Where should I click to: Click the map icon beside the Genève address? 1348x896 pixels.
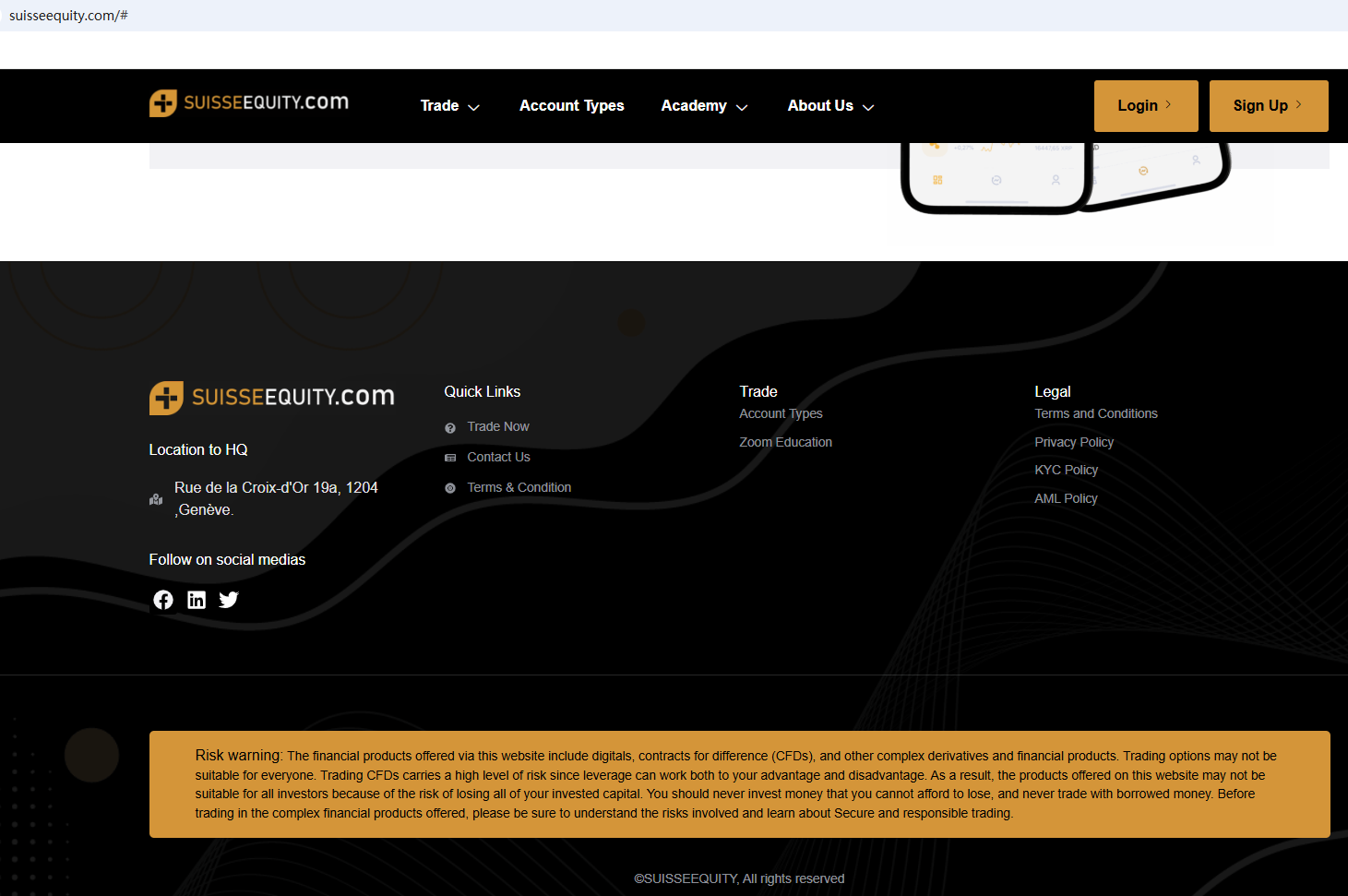(156, 499)
